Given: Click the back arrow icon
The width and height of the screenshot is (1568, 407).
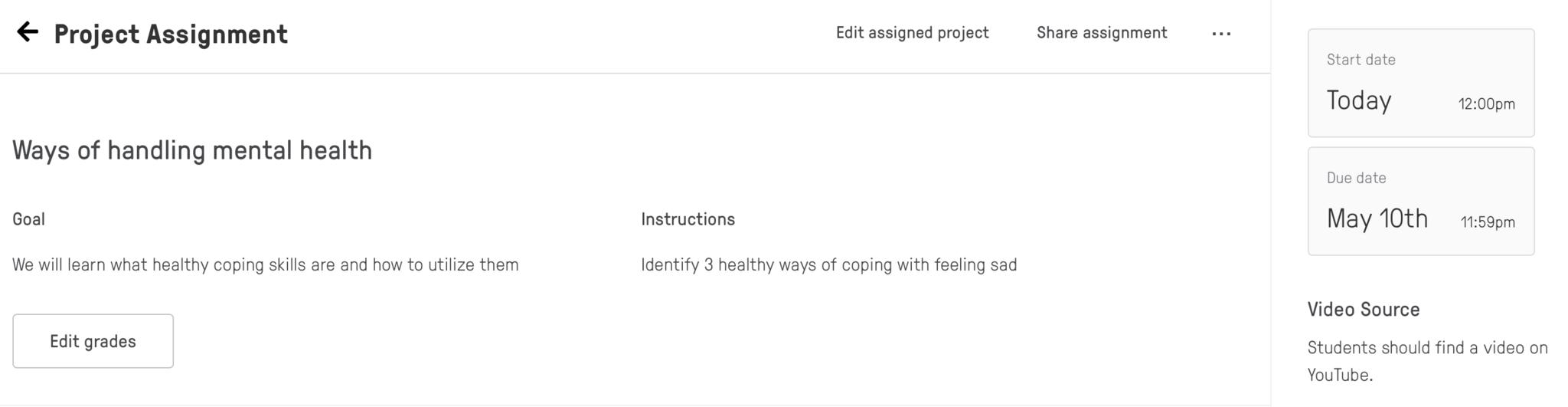Looking at the screenshot, I should [x=28, y=32].
